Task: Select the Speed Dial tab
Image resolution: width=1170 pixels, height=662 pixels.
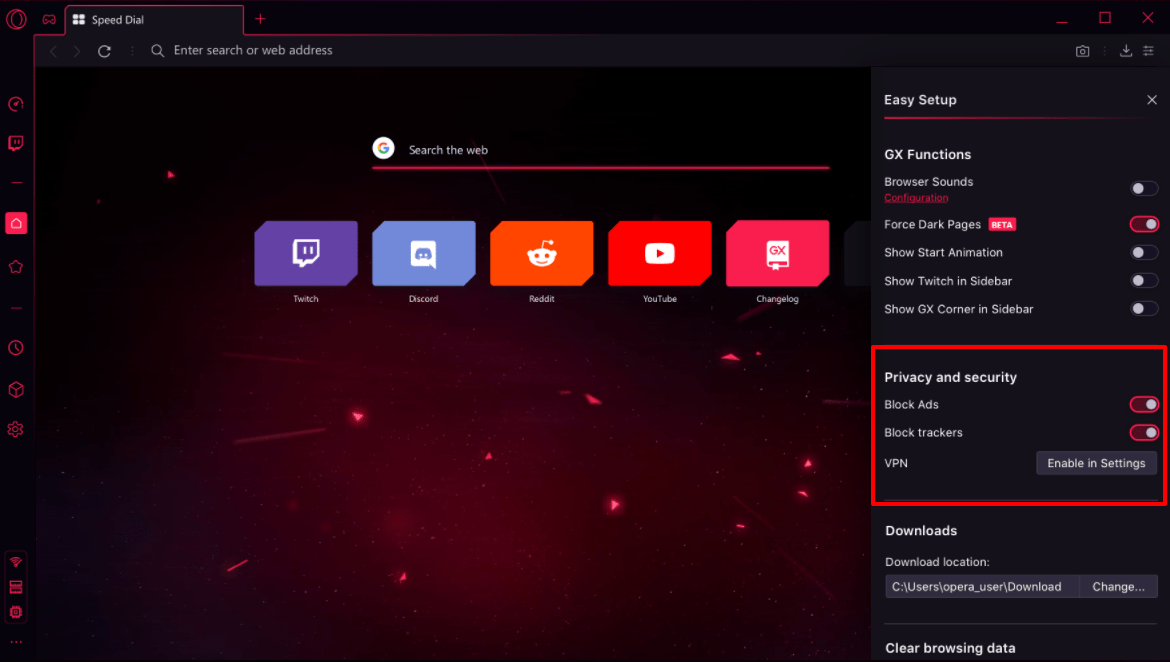Action: (150, 20)
